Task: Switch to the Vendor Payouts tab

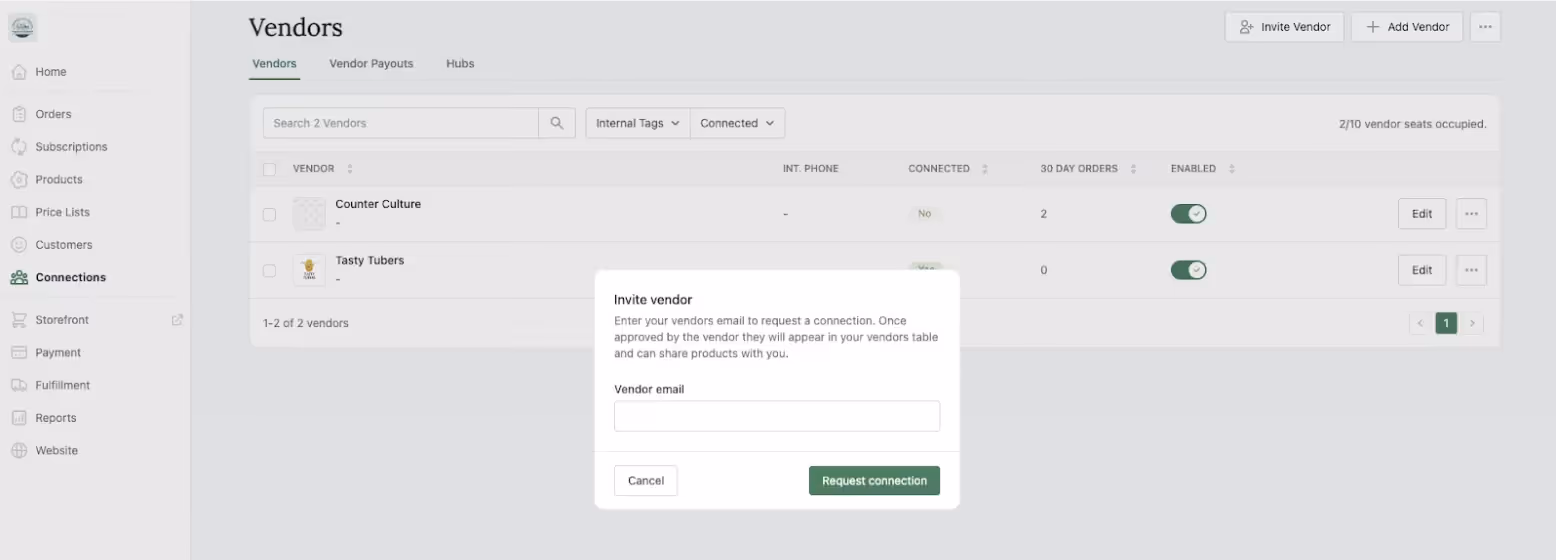Action: tap(371, 64)
